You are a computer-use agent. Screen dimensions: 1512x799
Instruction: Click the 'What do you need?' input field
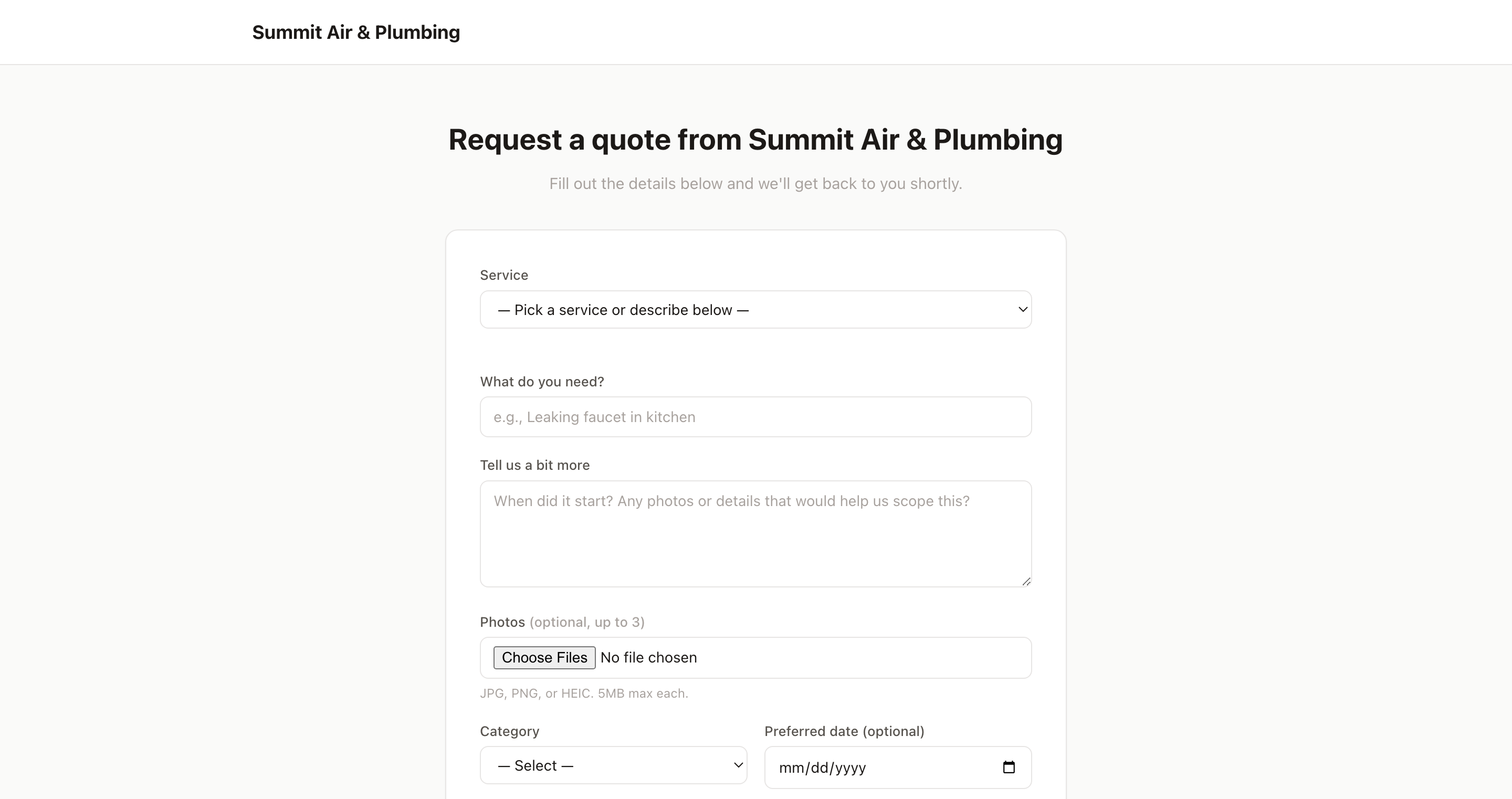755,417
